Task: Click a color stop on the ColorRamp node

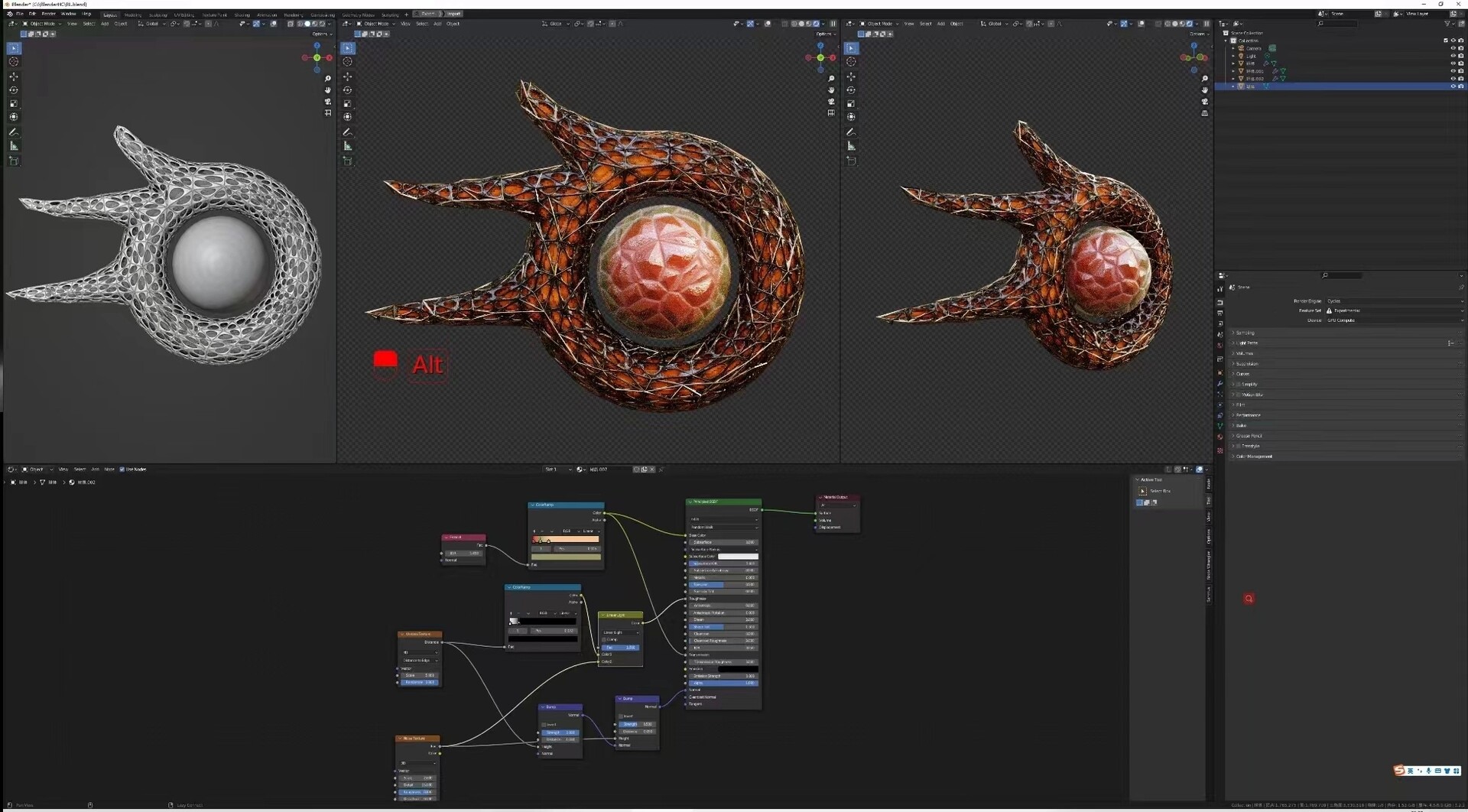Action: pos(540,539)
